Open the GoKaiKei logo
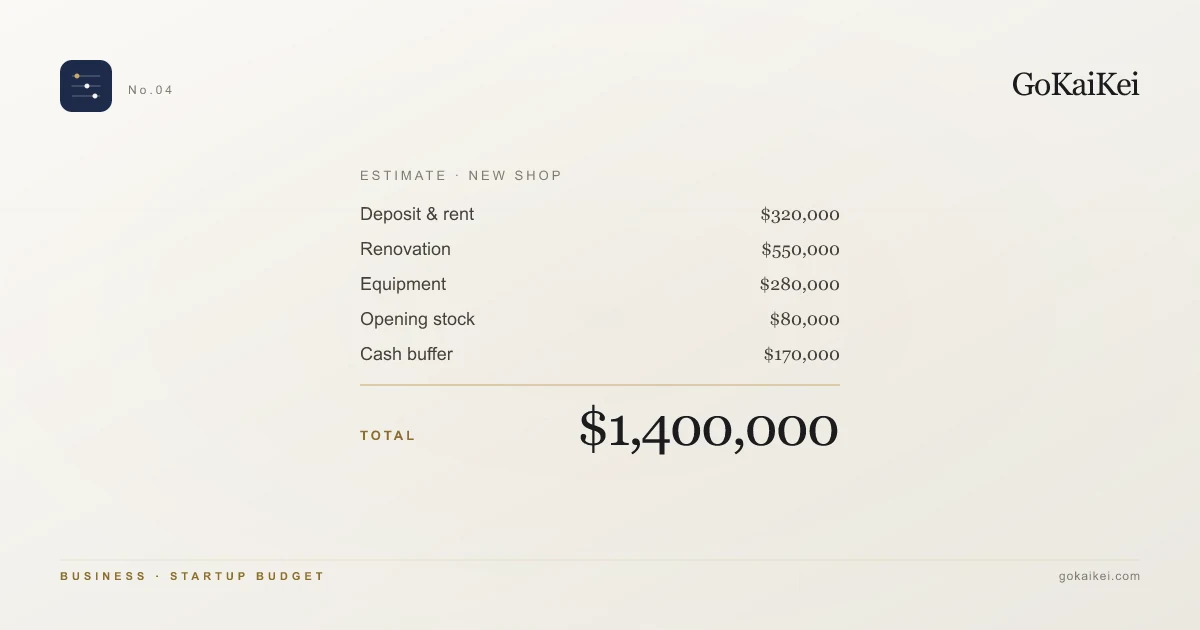 [1075, 84]
